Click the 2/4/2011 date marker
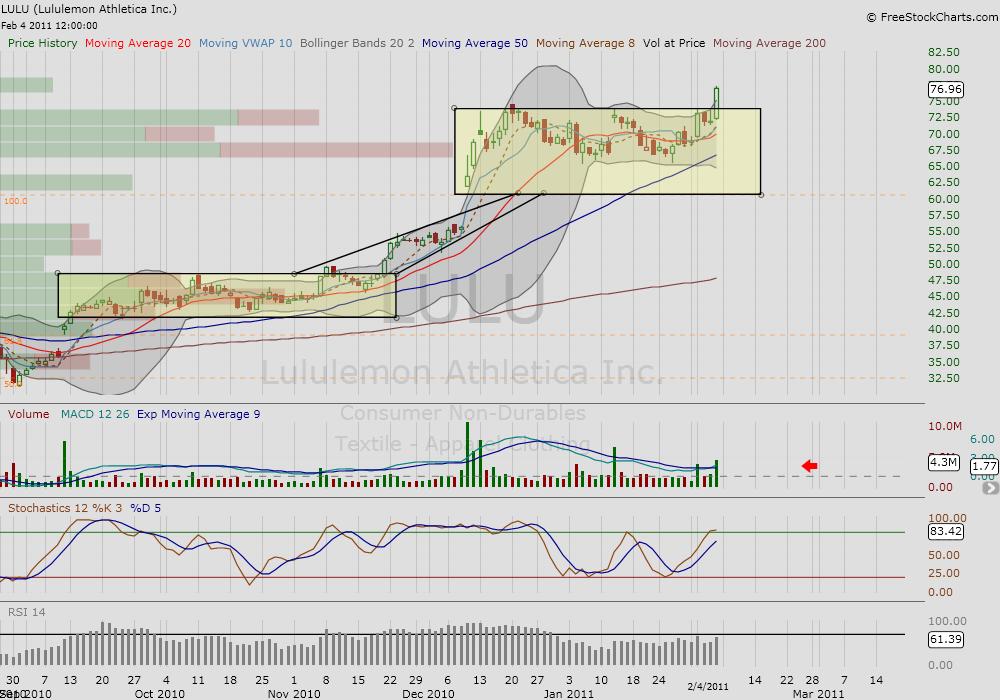 708,687
